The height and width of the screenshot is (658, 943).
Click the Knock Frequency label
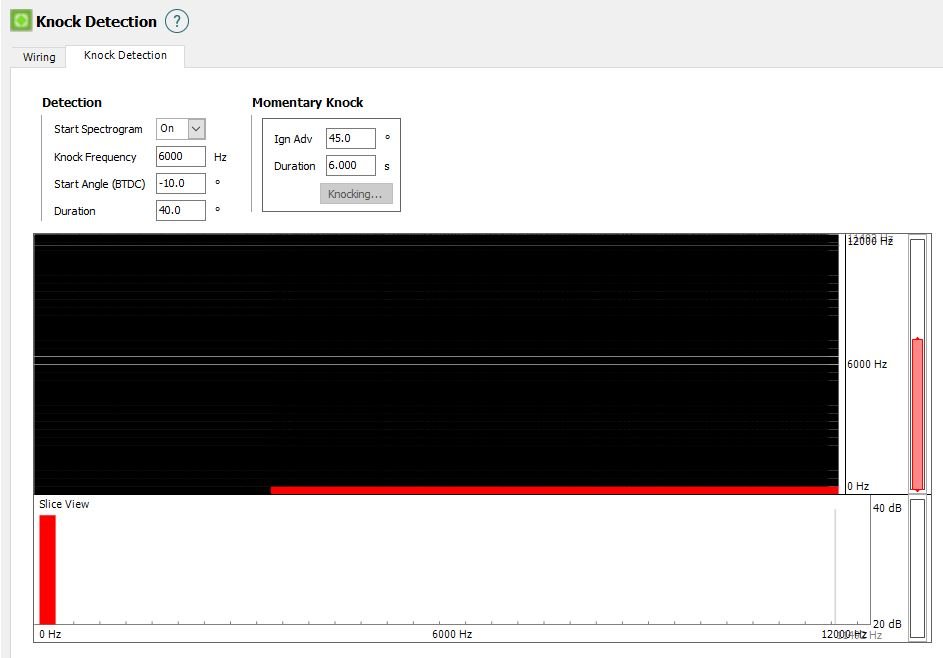(95, 157)
